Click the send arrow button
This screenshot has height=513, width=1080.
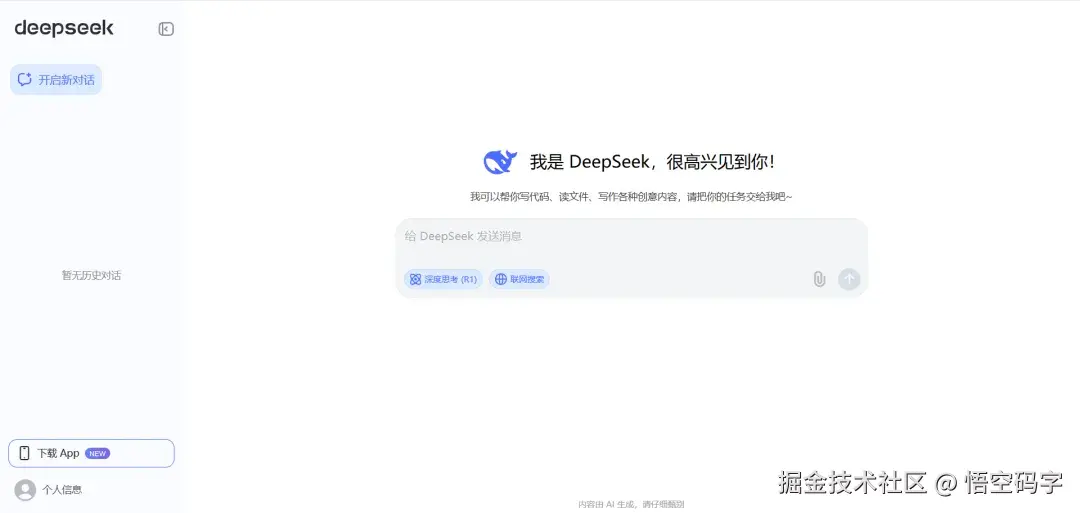tap(849, 279)
